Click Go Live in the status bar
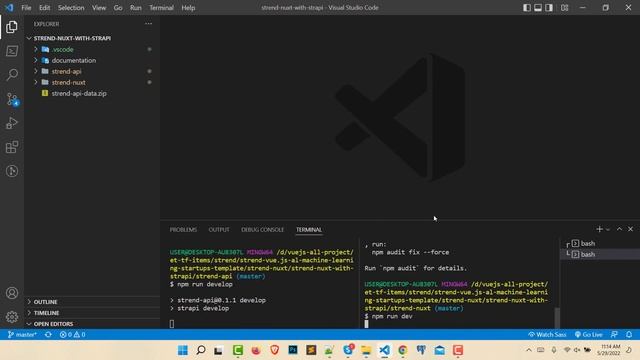 (x=589, y=334)
